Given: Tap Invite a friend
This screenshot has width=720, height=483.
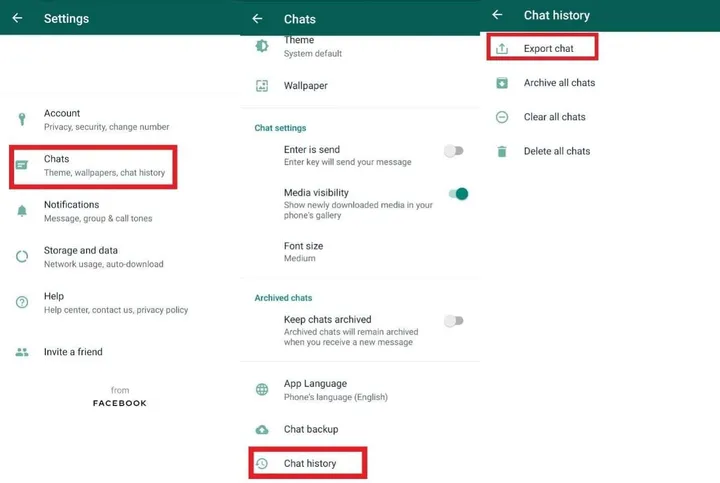Looking at the screenshot, I should pos(73,352).
